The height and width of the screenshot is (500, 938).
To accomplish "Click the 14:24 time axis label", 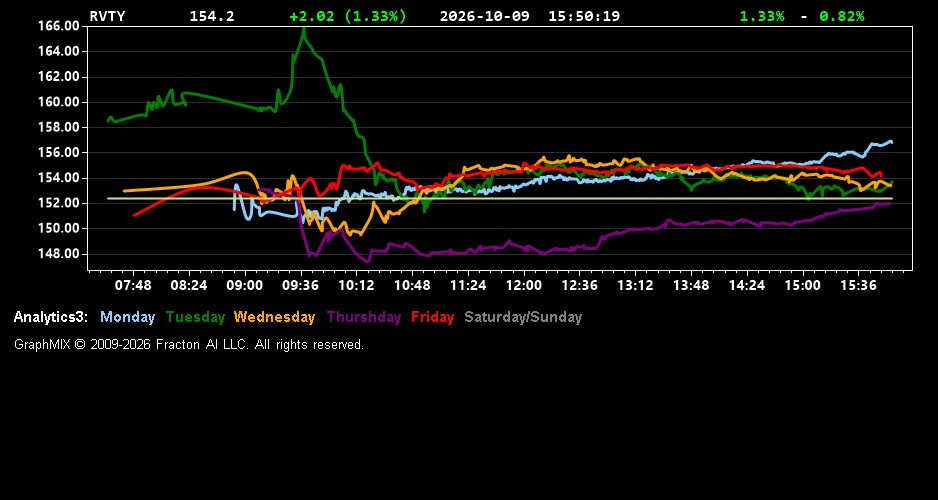I will [747, 286].
